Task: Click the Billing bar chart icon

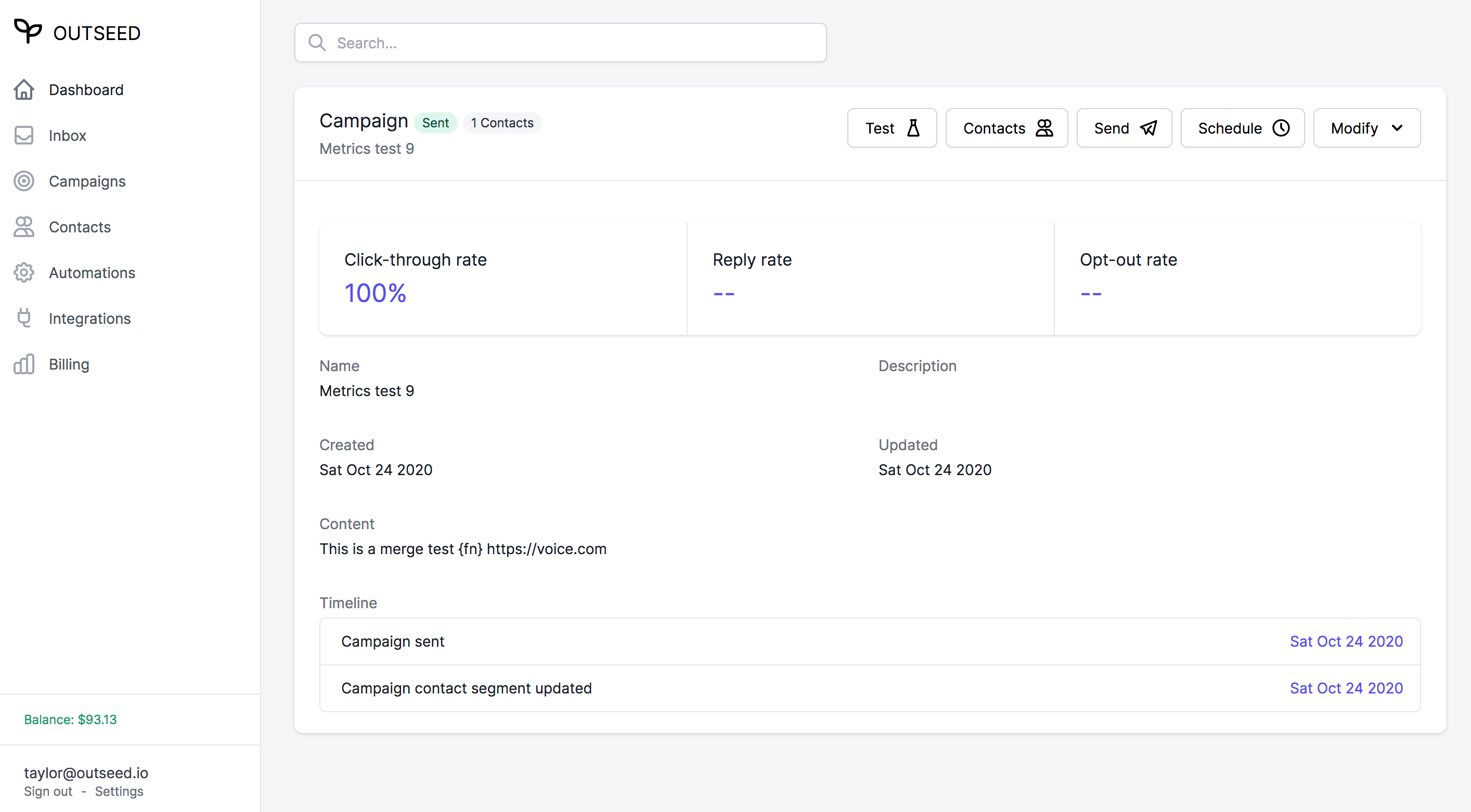Action: point(24,364)
